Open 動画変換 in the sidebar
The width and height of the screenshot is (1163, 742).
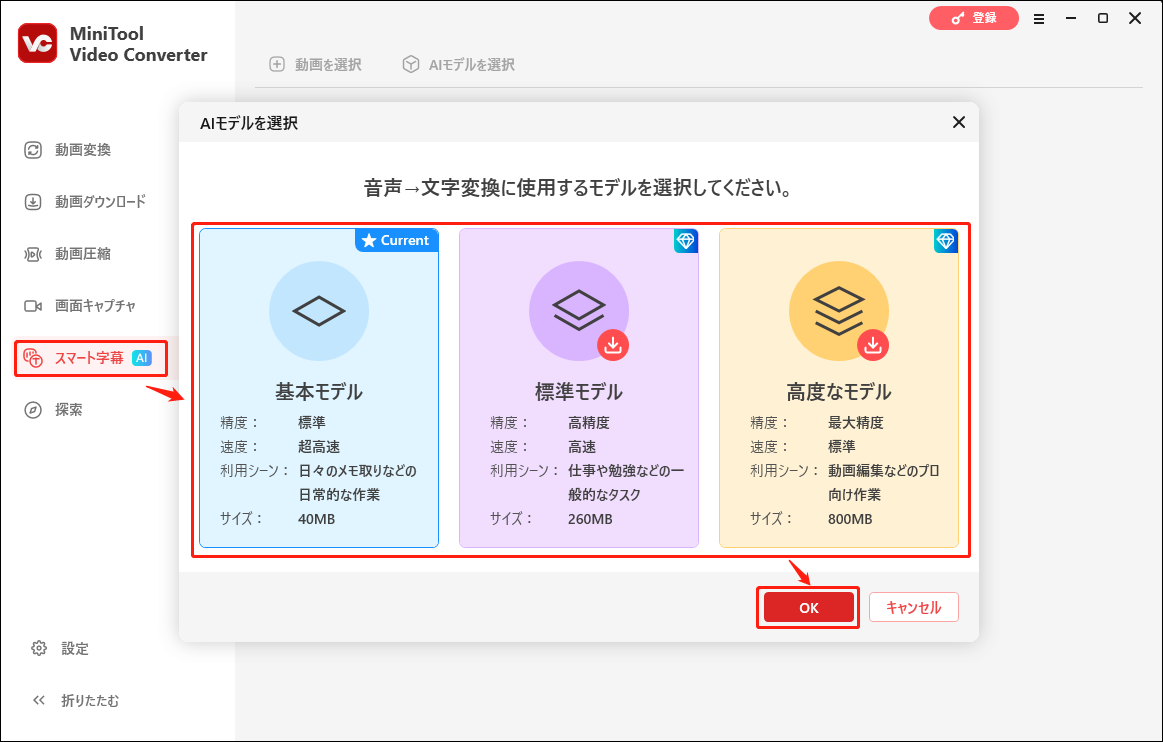68,150
